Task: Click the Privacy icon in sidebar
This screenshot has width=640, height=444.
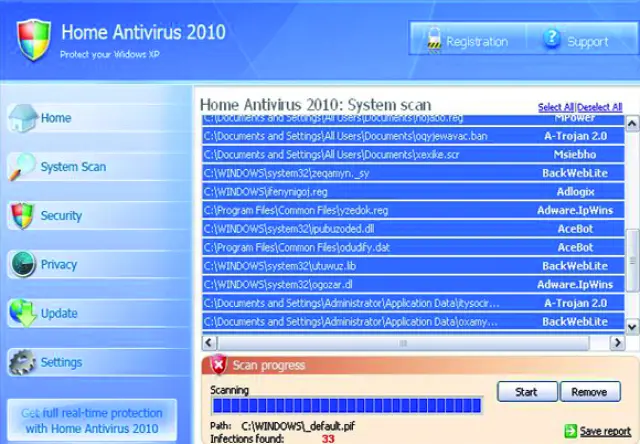Action: pos(22,265)
